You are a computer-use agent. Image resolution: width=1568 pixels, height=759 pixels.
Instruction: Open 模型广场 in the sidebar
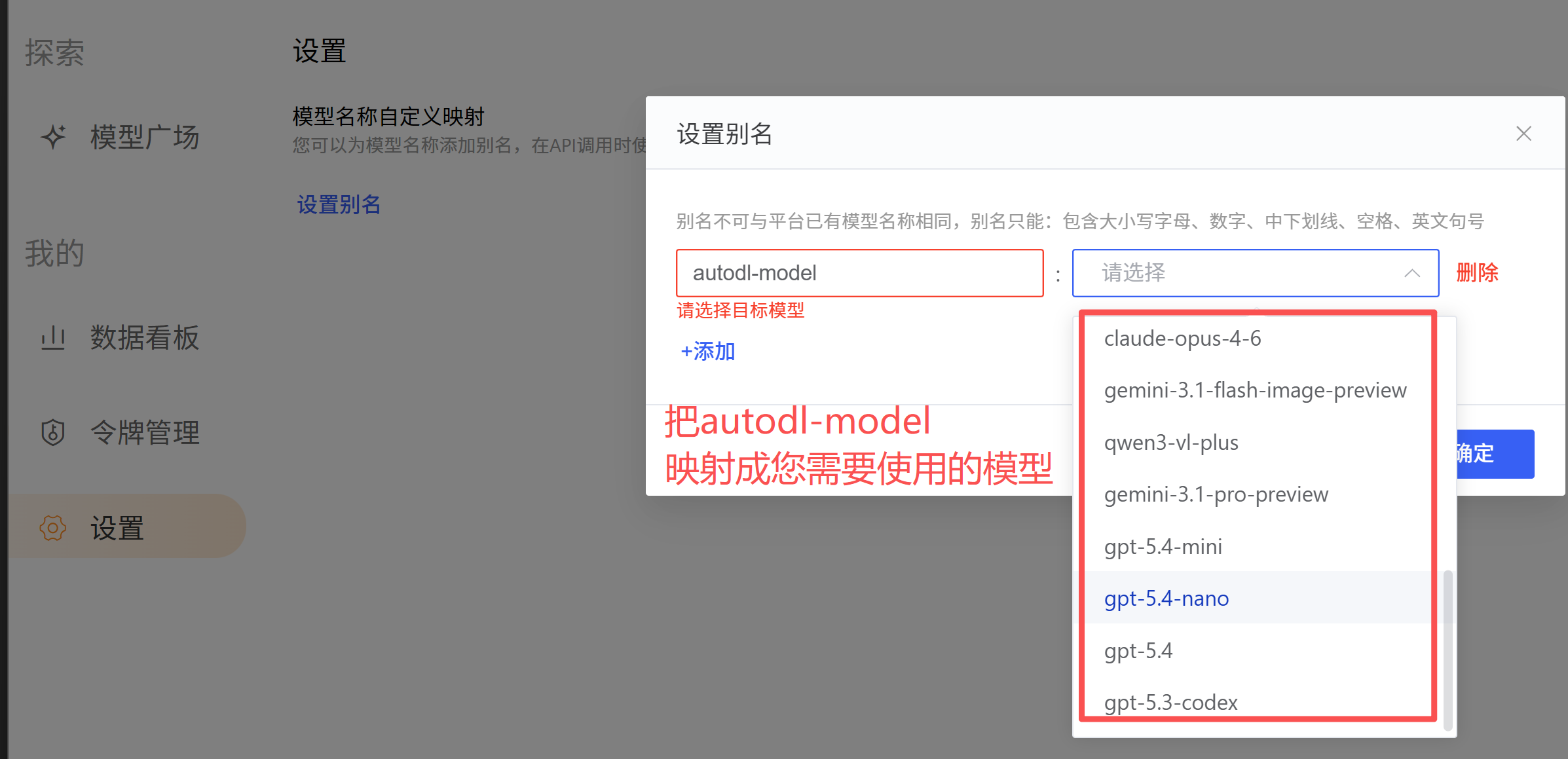click(144, 137)
